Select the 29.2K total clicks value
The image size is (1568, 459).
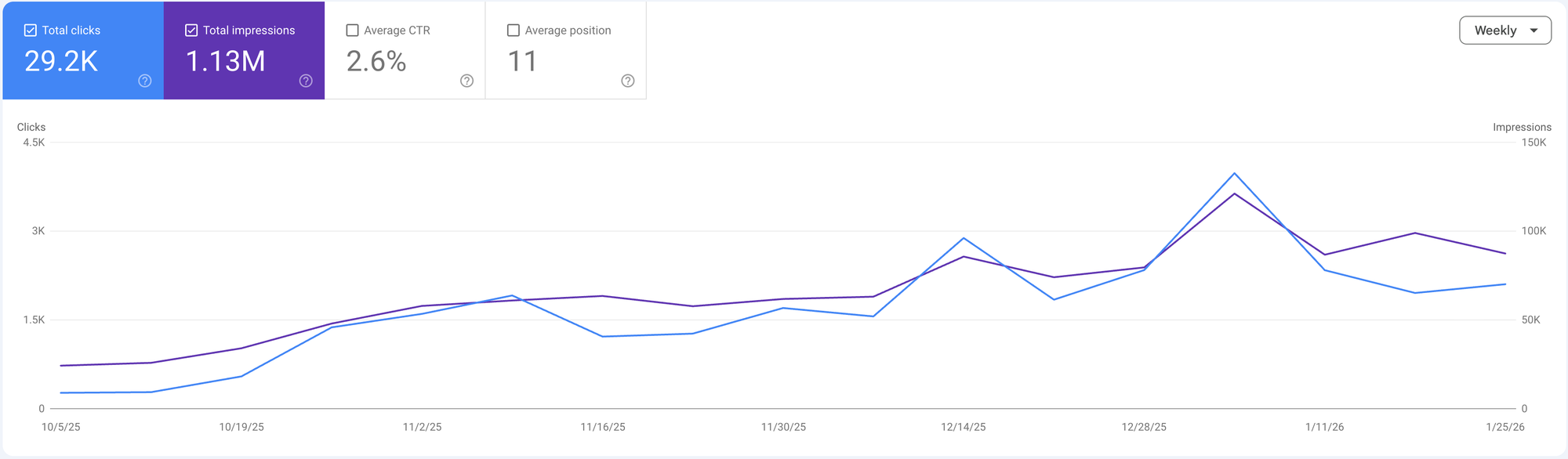point(61,61)
